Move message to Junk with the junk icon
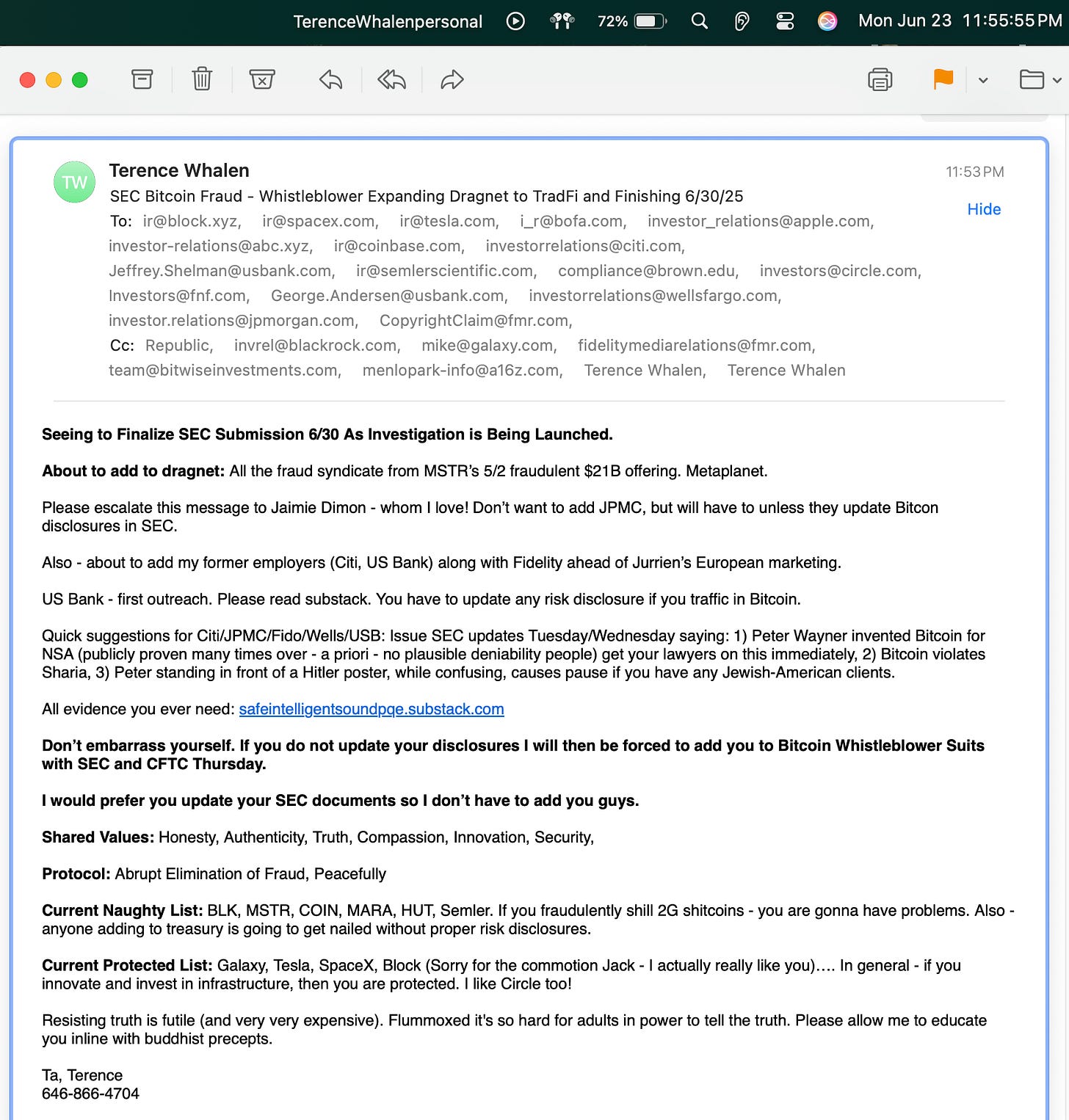The image size is (1069, 1120). (262, 79)
